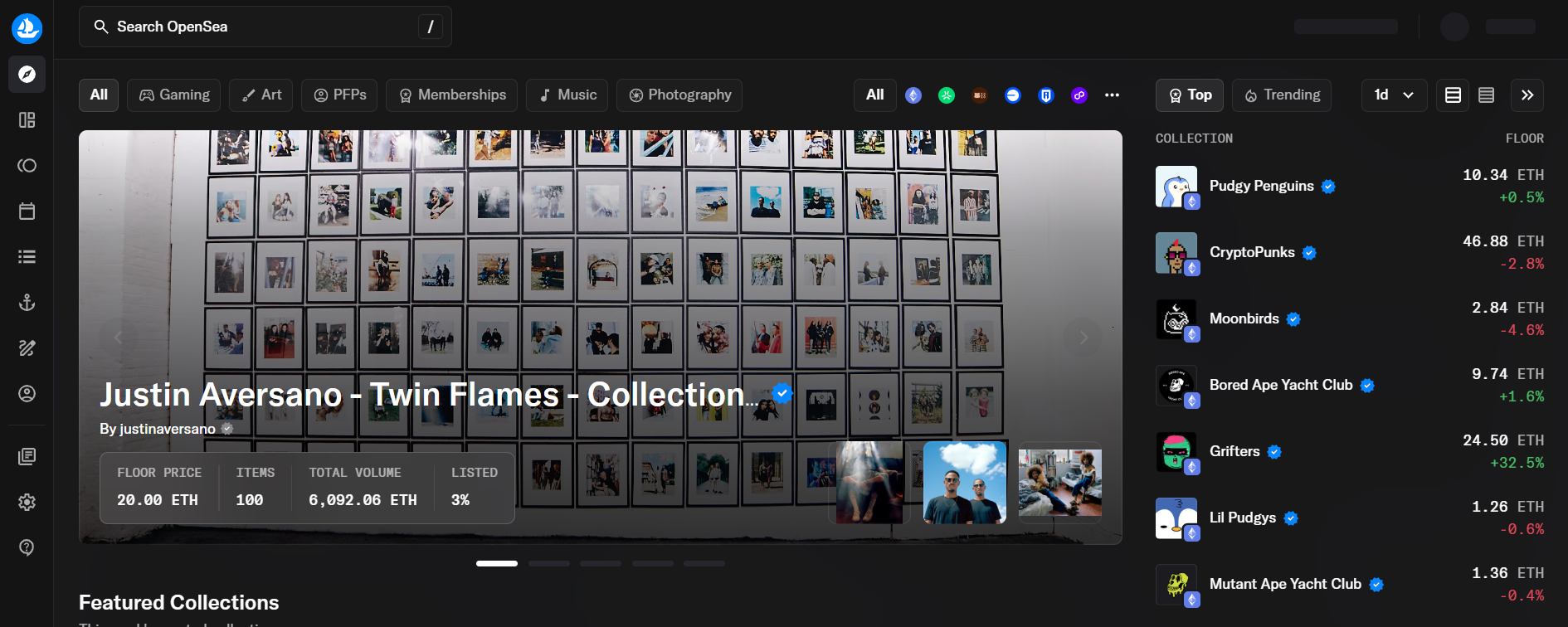Image resolution: width=1568 pixels, height=627 pixels.
Task: Open Moonbirds collection row
Action: 1350,319
